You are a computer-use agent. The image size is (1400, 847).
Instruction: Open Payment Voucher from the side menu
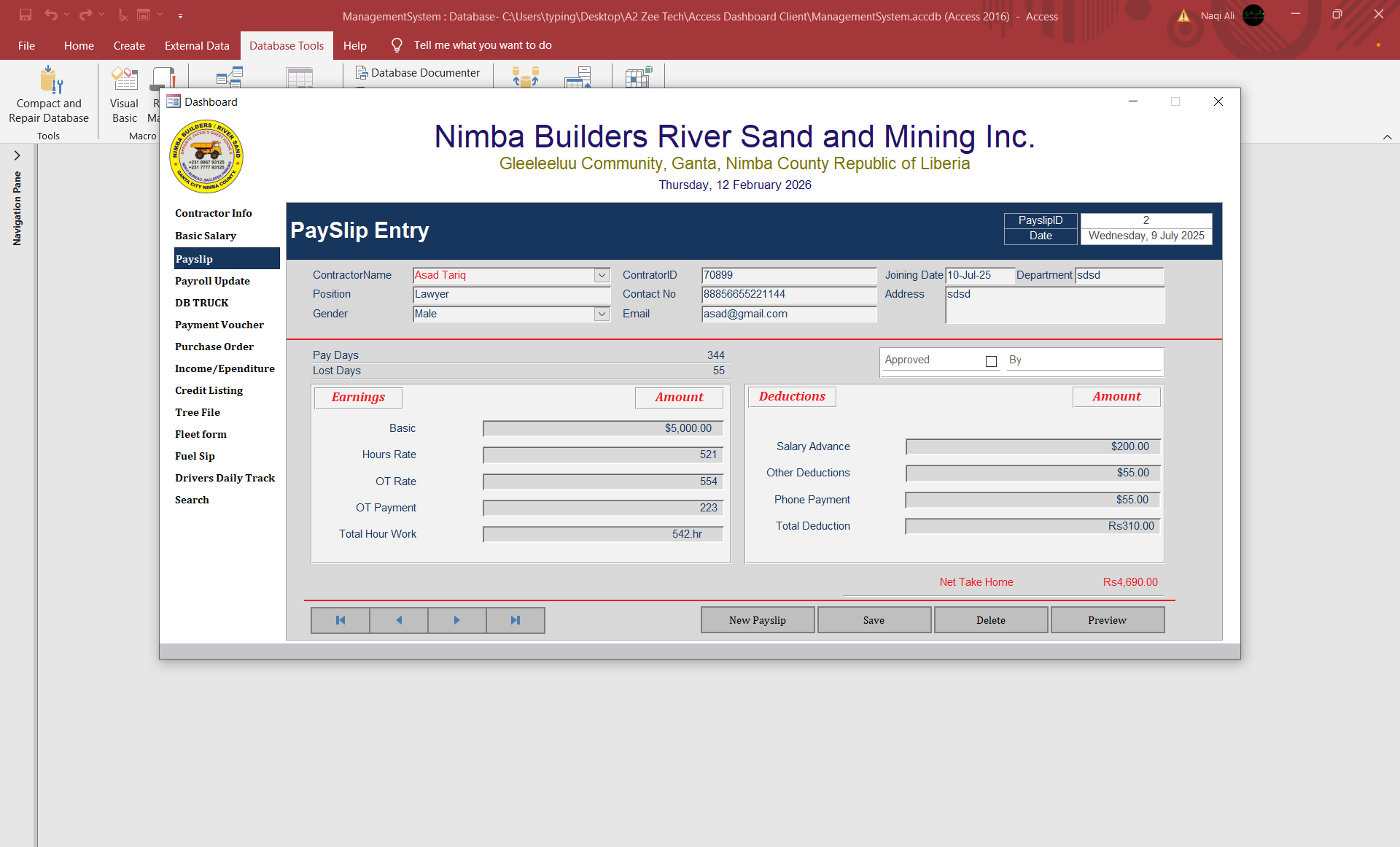click(219, 325)
